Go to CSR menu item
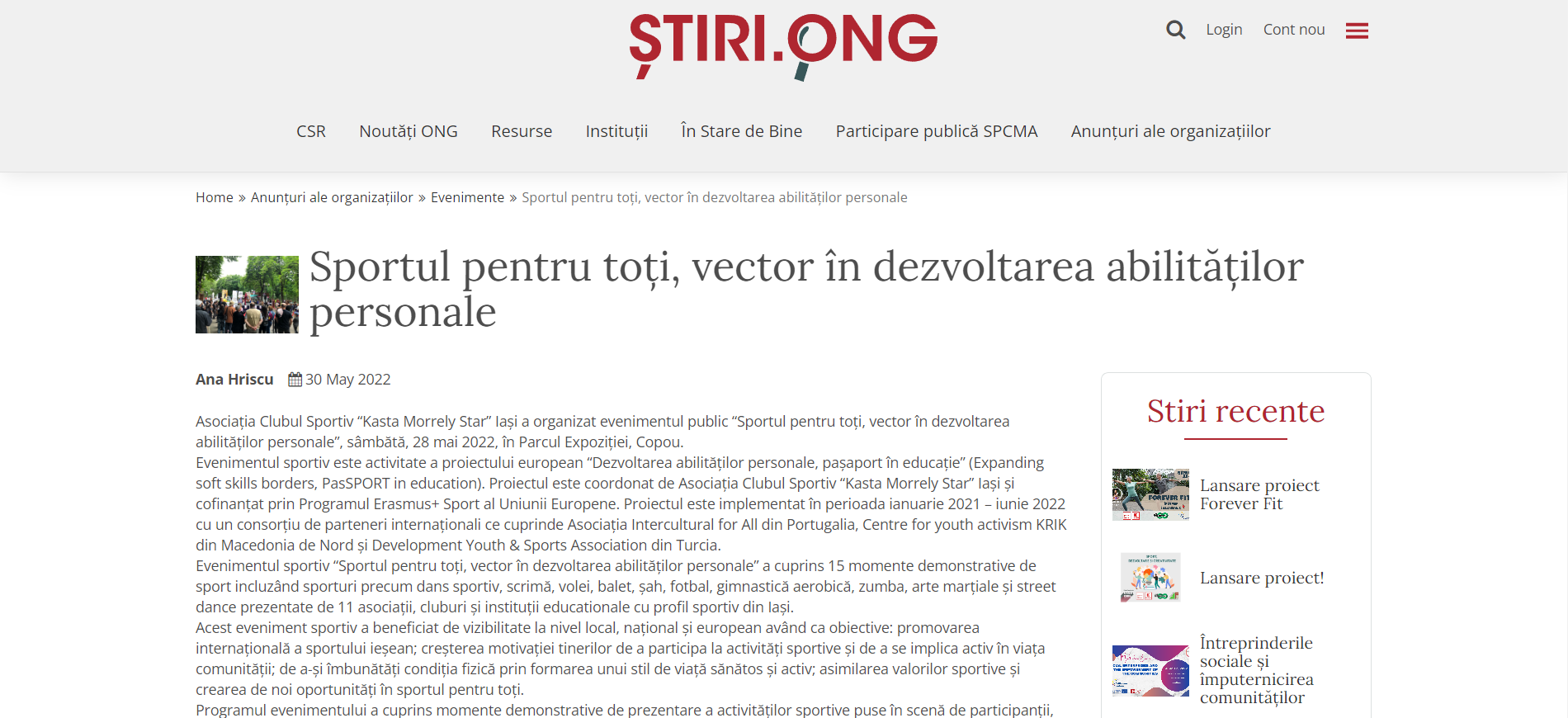The image size is (1568, 718). (x=311, y=131)
